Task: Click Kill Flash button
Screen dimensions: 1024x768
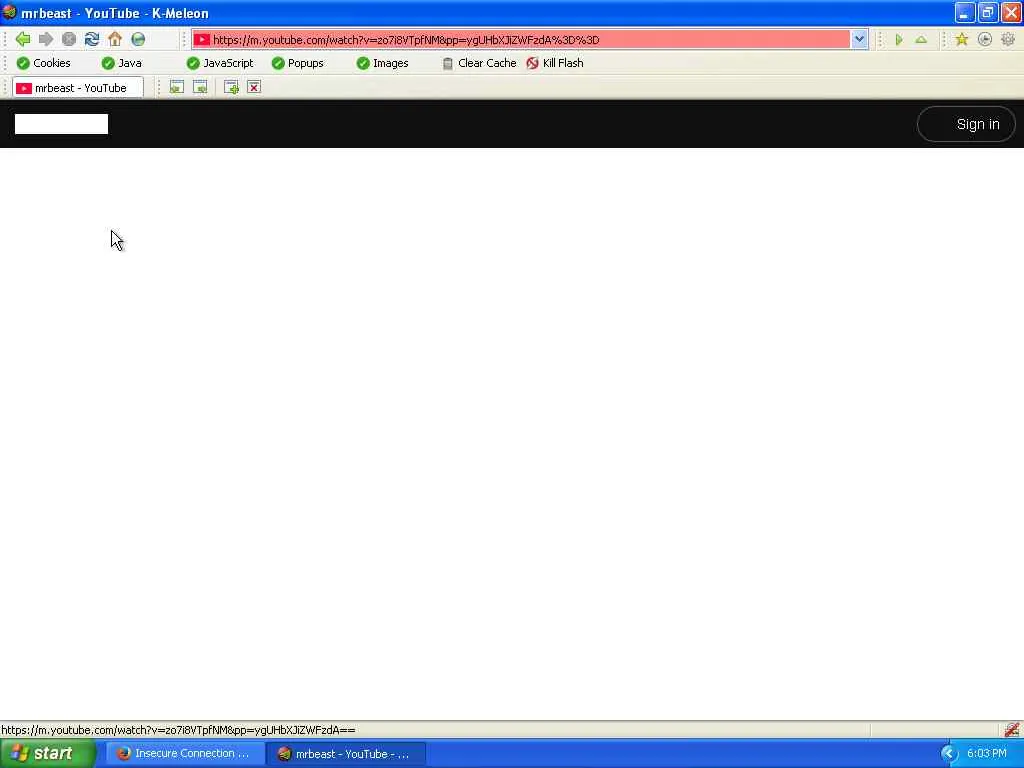Action: [x=555, y=63]
